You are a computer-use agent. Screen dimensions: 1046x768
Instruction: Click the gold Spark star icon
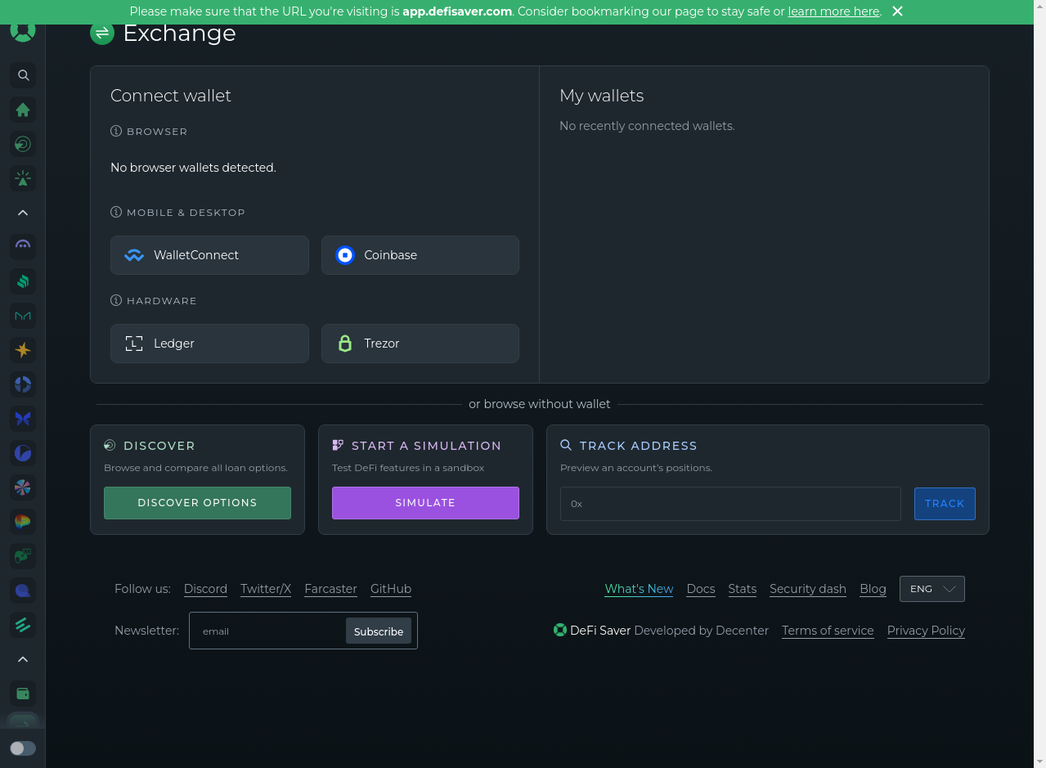(x=22, y=350)
